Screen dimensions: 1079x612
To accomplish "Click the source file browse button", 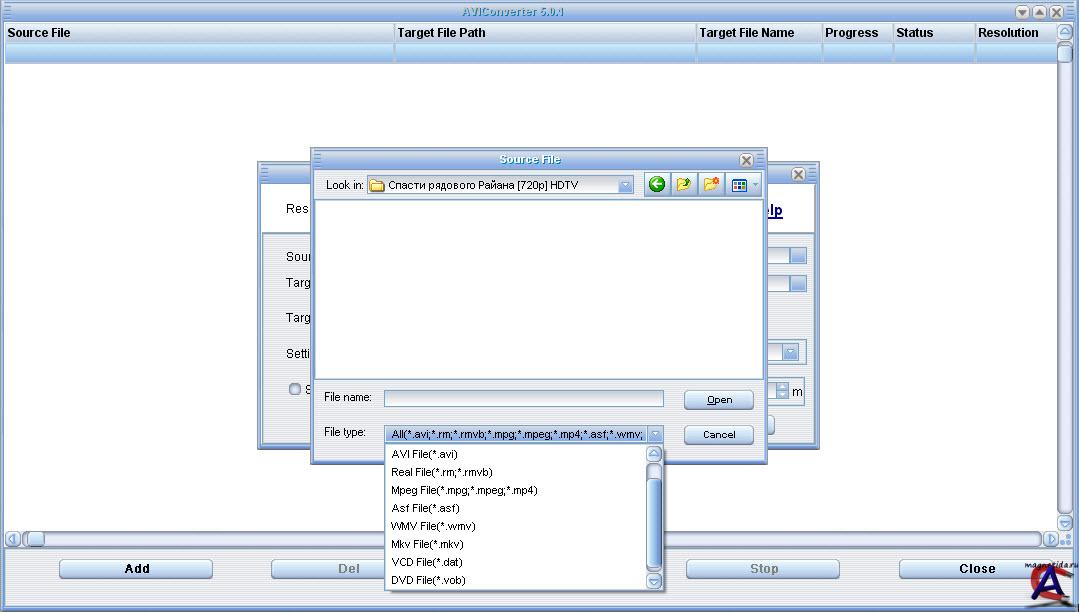I will tap(797, 257).
